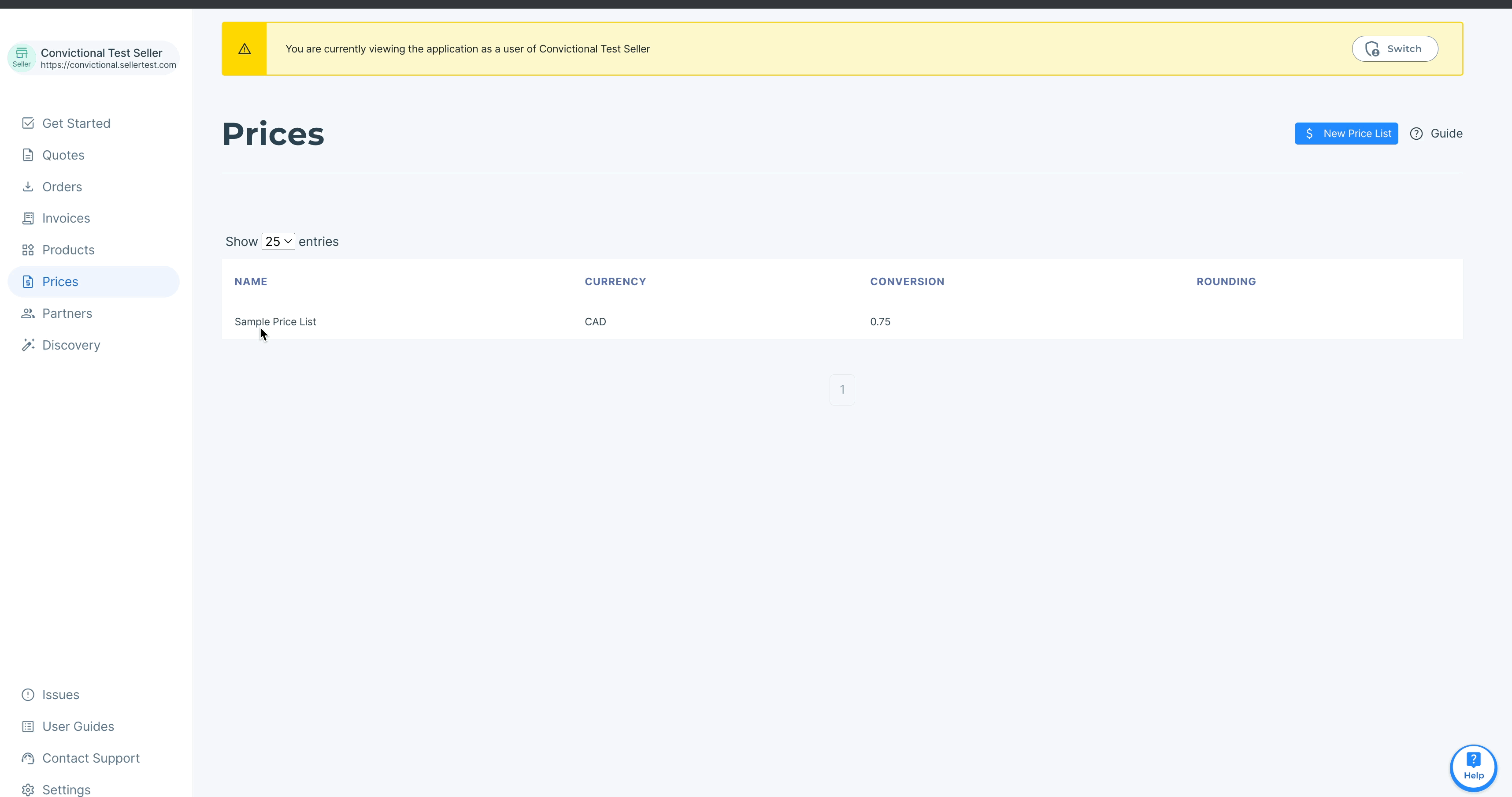Click the Seller store badge icon
The width and height of the screenshot is (1512, 797).
coord(22,58)
